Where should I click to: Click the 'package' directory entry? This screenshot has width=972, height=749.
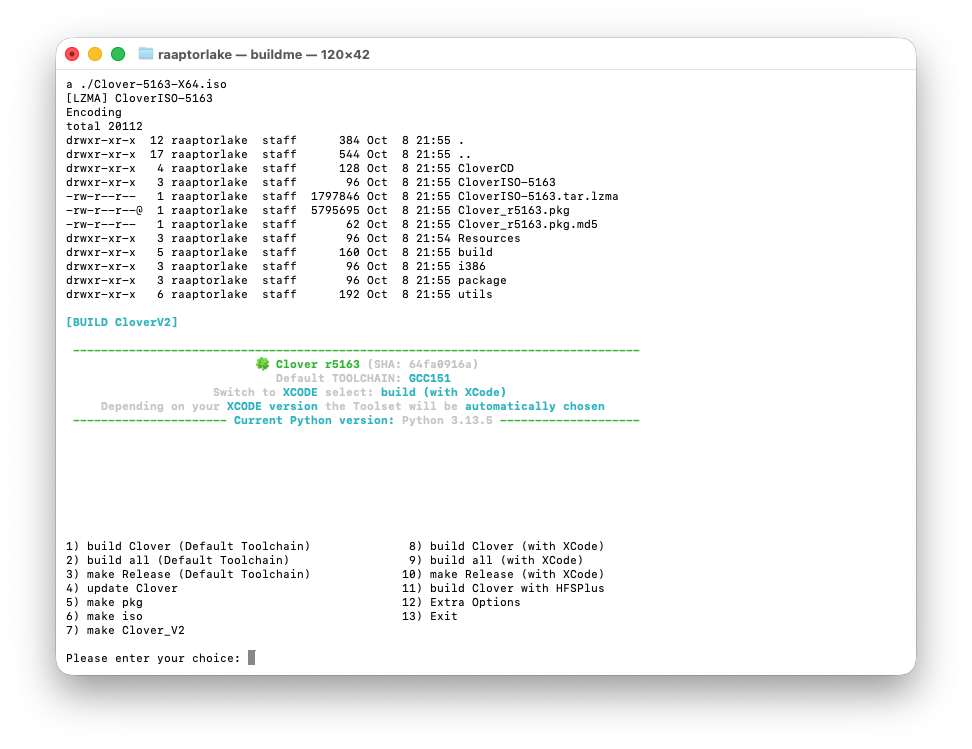point(482,281)
